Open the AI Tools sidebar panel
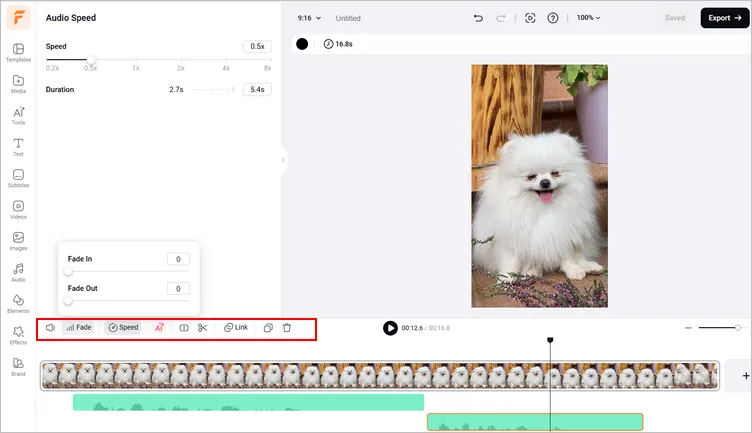752x433 pixels. pos(18,116)
